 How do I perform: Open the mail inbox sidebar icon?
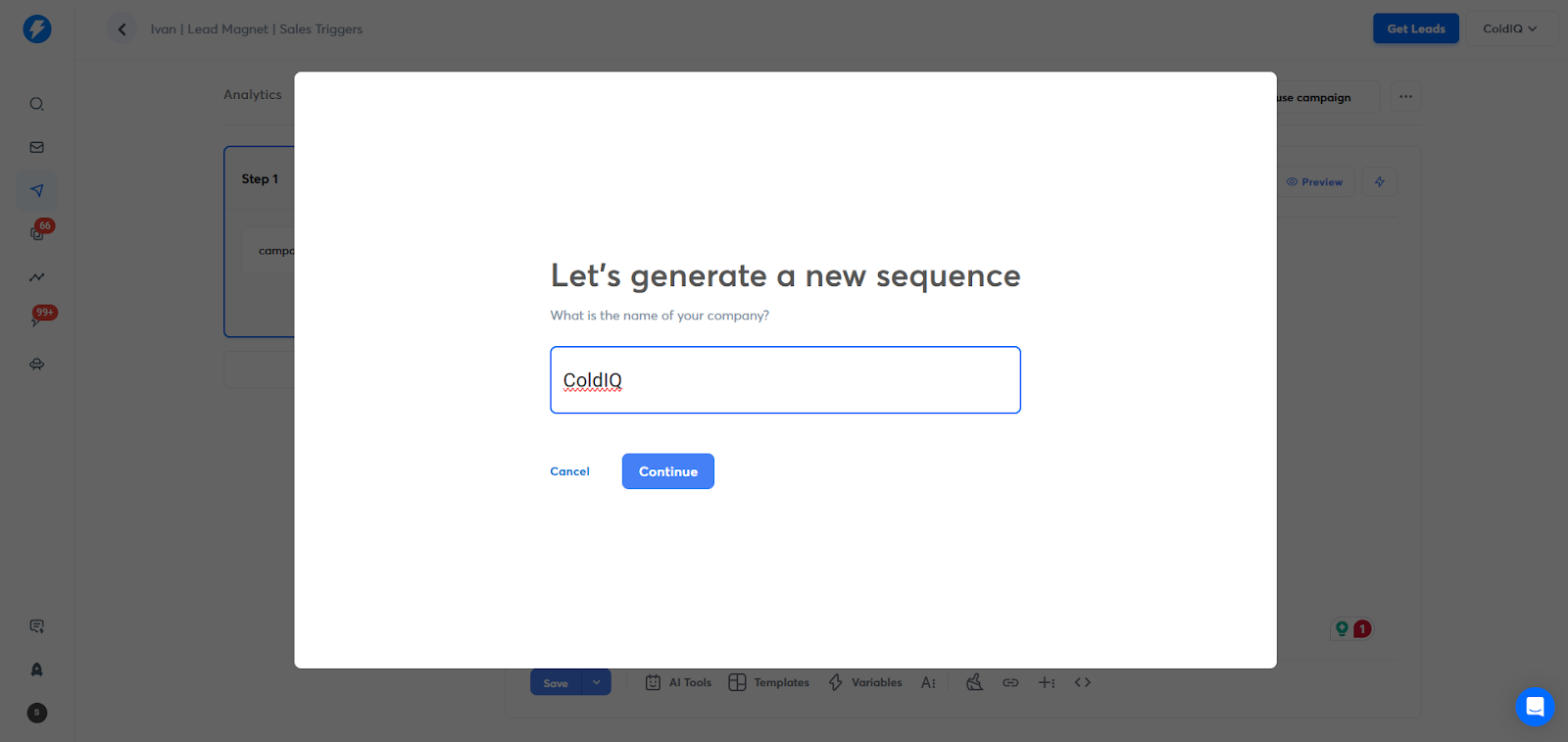tap(37, 147)
